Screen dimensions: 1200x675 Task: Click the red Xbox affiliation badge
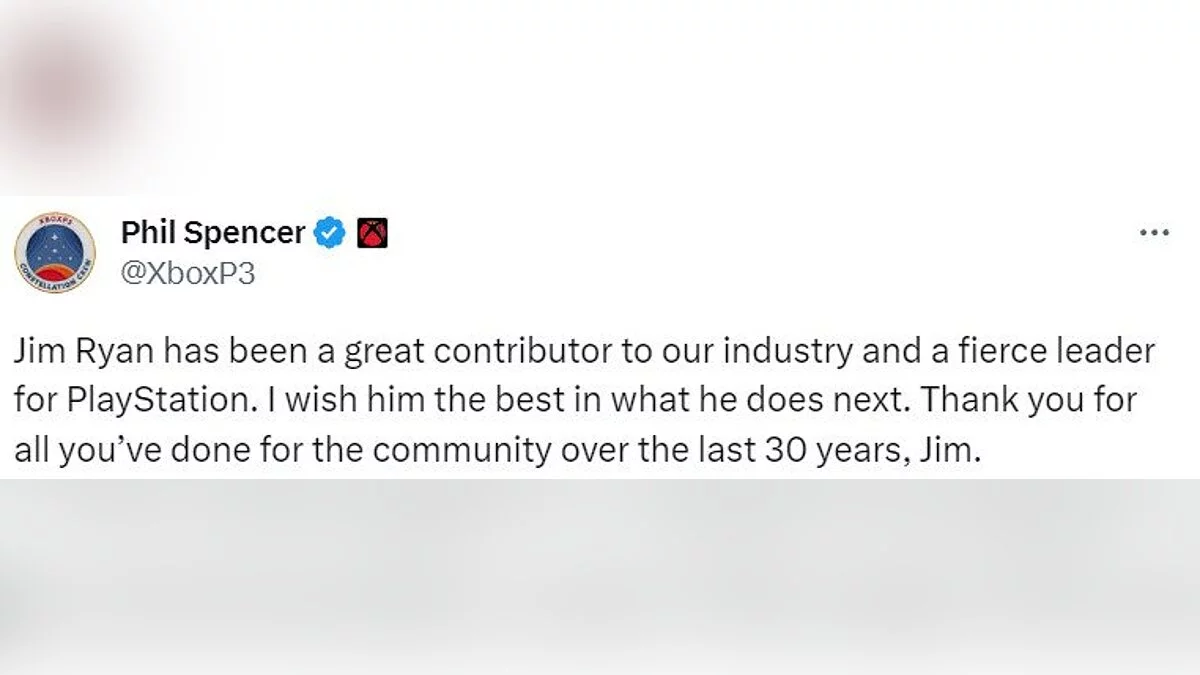point(371,234)
